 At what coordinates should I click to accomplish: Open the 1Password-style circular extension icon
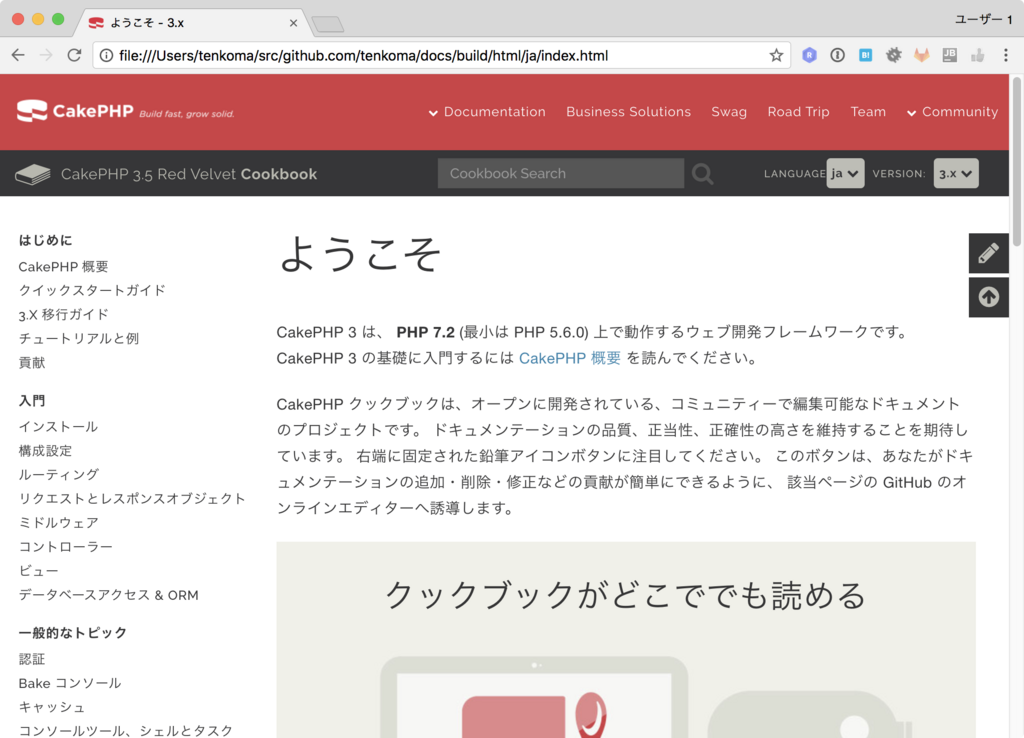pyautogui.click(x=837, y=56)
